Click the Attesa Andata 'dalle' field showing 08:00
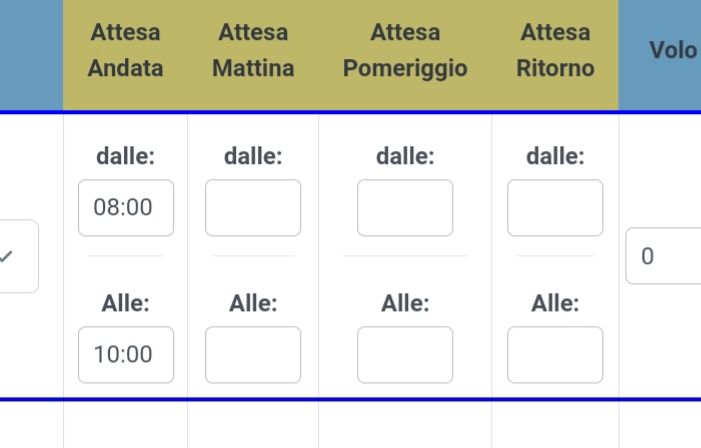The height and width of the screenshot is (448, 701). tap(126, 208)
